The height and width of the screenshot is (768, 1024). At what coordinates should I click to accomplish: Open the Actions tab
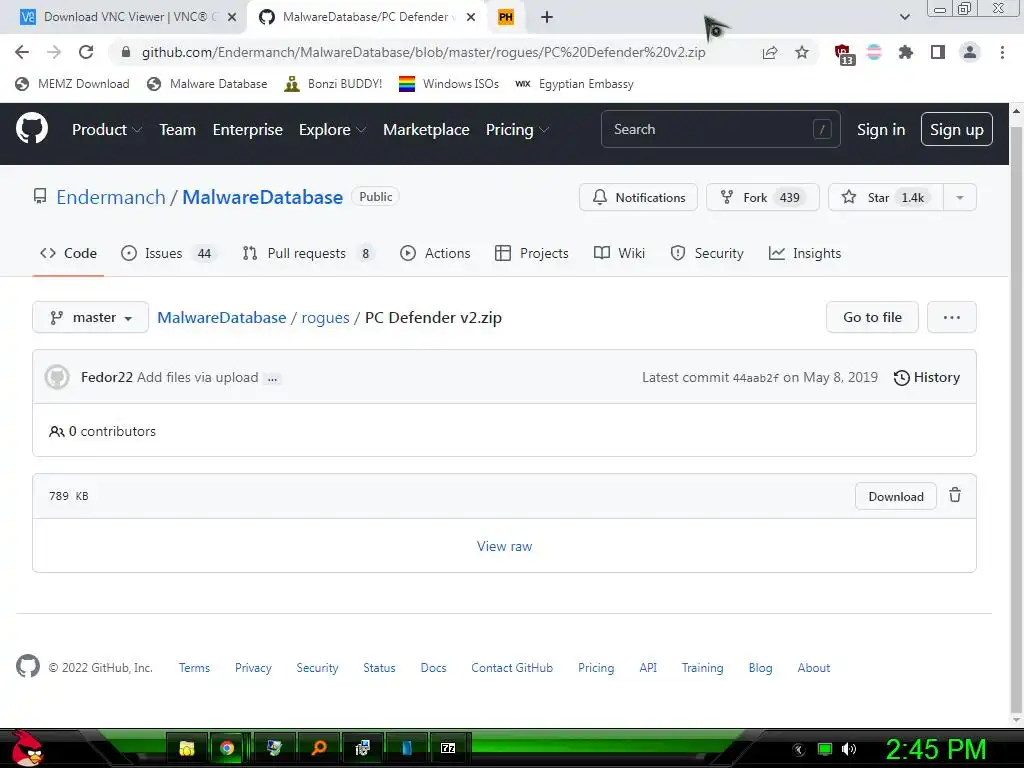pos(435,253)
